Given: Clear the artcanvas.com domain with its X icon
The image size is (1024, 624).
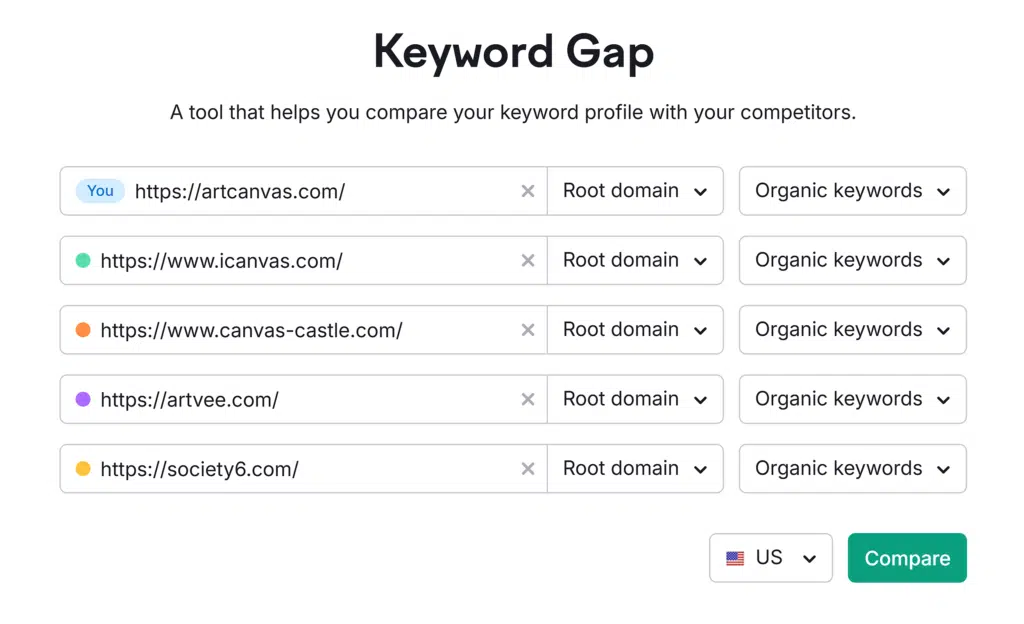Looking at the screenshot, I should [528, 191].
